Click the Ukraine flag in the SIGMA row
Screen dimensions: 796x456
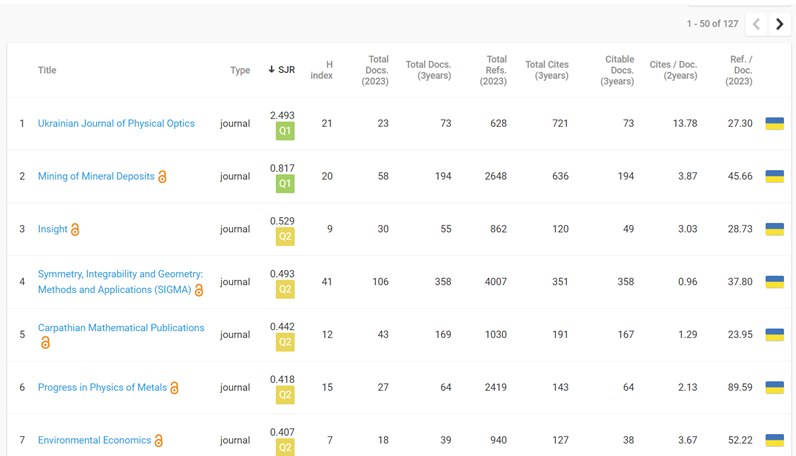tap(775, 282)
